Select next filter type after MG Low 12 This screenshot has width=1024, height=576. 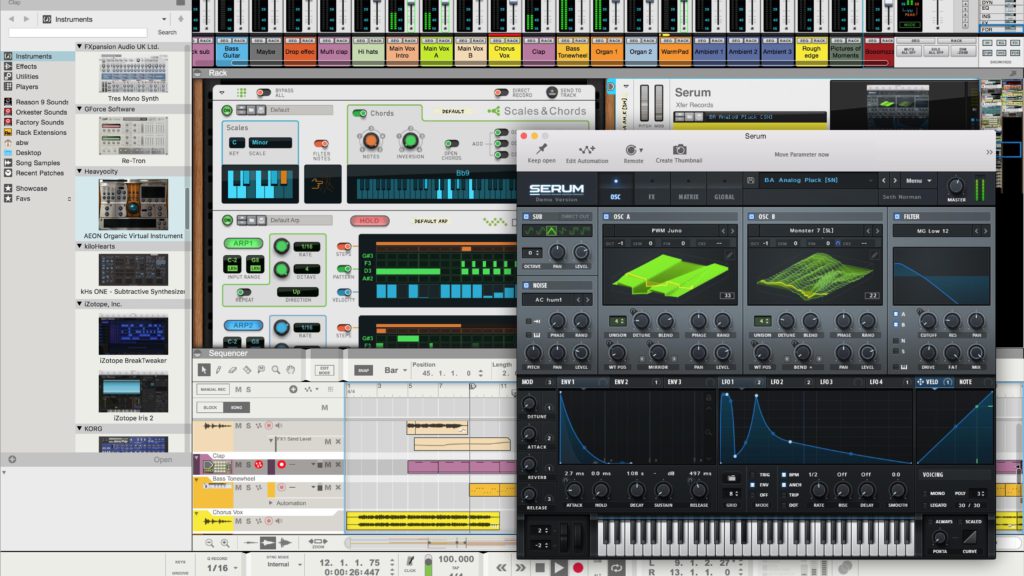point(985,231)
